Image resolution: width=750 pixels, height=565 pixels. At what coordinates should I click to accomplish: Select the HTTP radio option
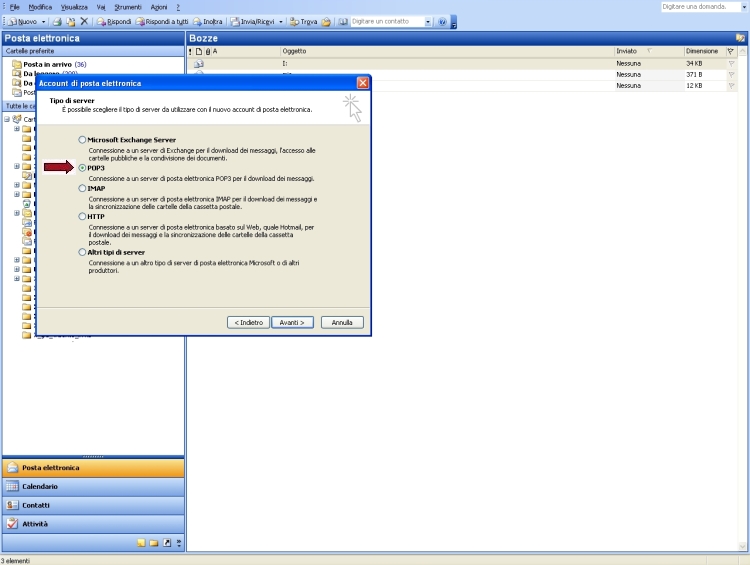click(82, 216)
